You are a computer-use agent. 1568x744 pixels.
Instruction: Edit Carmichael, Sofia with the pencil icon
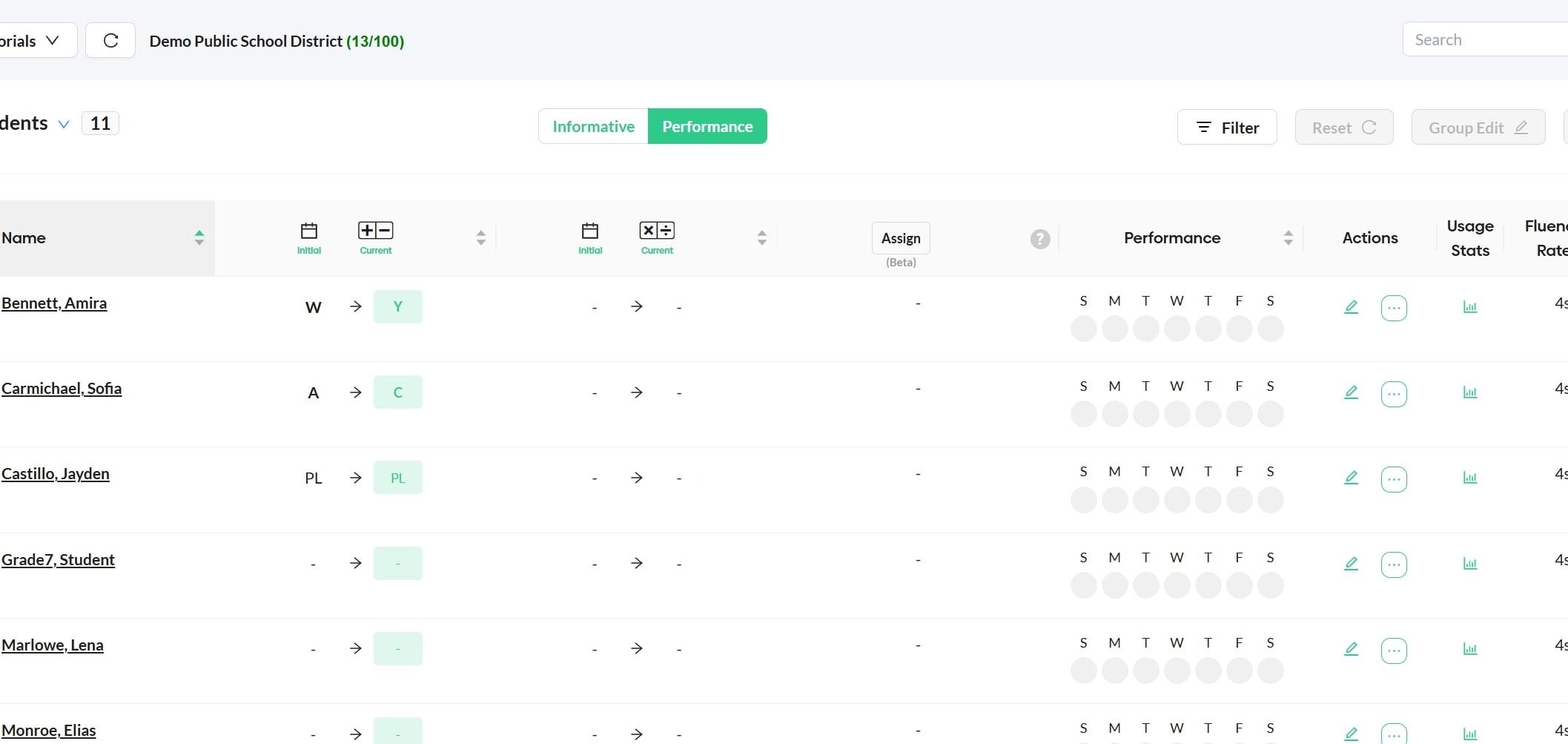(1351, 392)
